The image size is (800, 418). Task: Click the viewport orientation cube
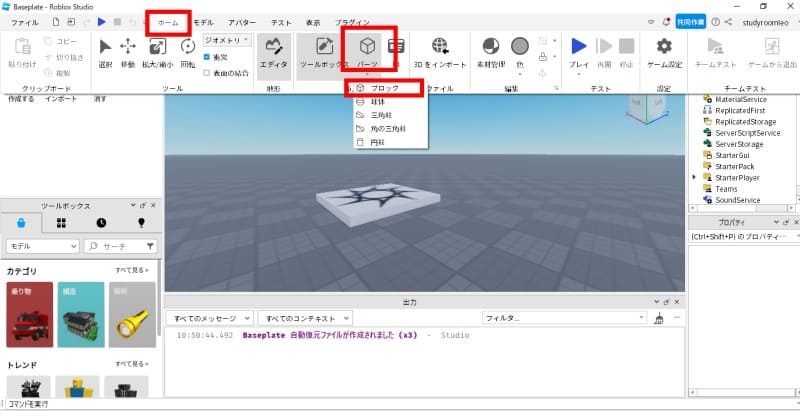point(646,109)
